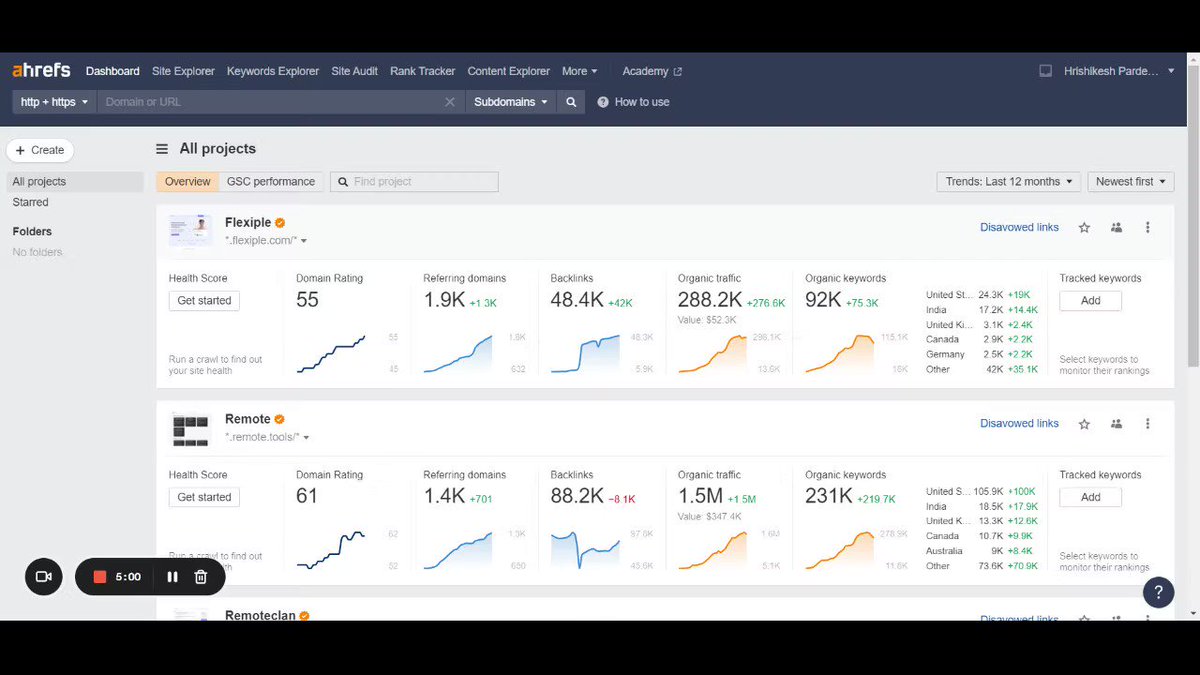Screen dimensions: 1200x675
Task: Open Keywords Explorer
Action: click(x=273, y=71)
